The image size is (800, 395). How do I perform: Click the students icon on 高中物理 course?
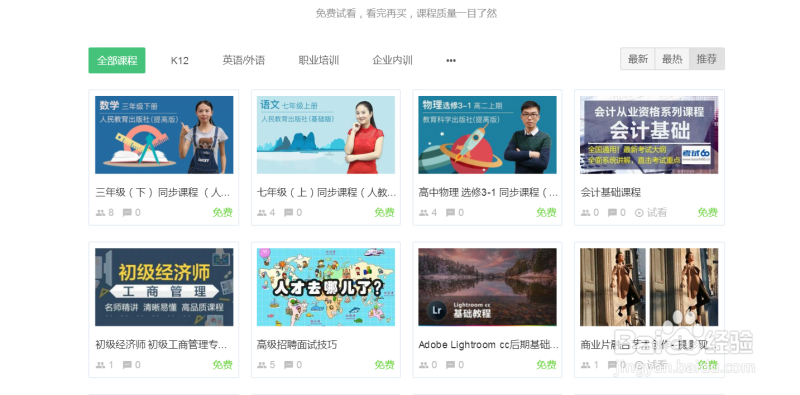point(423,212)
